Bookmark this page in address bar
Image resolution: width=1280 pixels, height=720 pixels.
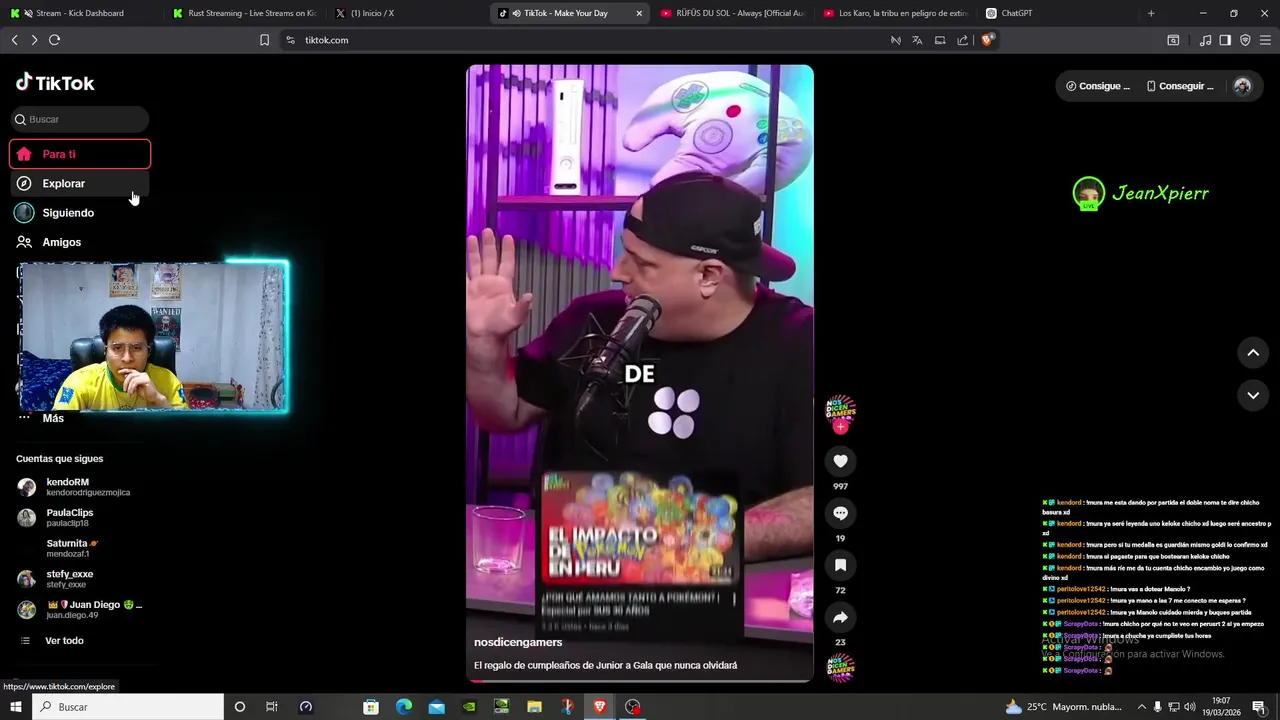(x=264, y=40)
